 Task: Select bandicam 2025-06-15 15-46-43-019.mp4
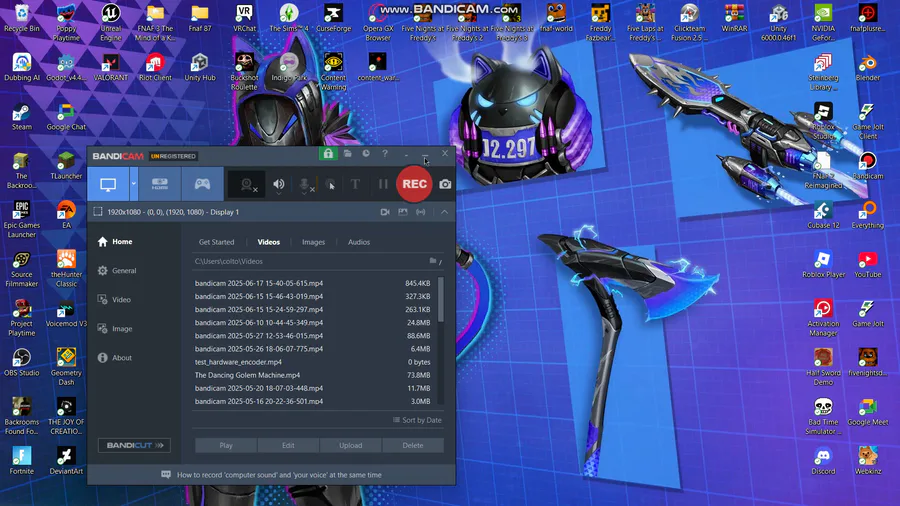(x=312, y=296)
